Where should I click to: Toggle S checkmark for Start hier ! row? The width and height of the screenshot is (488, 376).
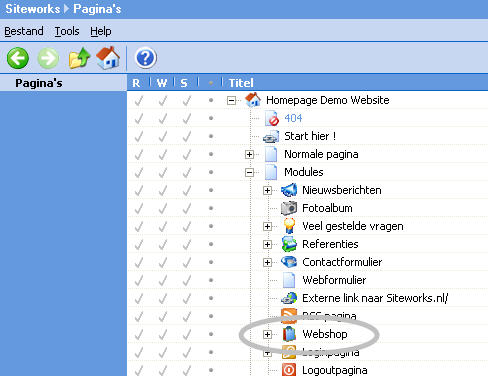186,136
